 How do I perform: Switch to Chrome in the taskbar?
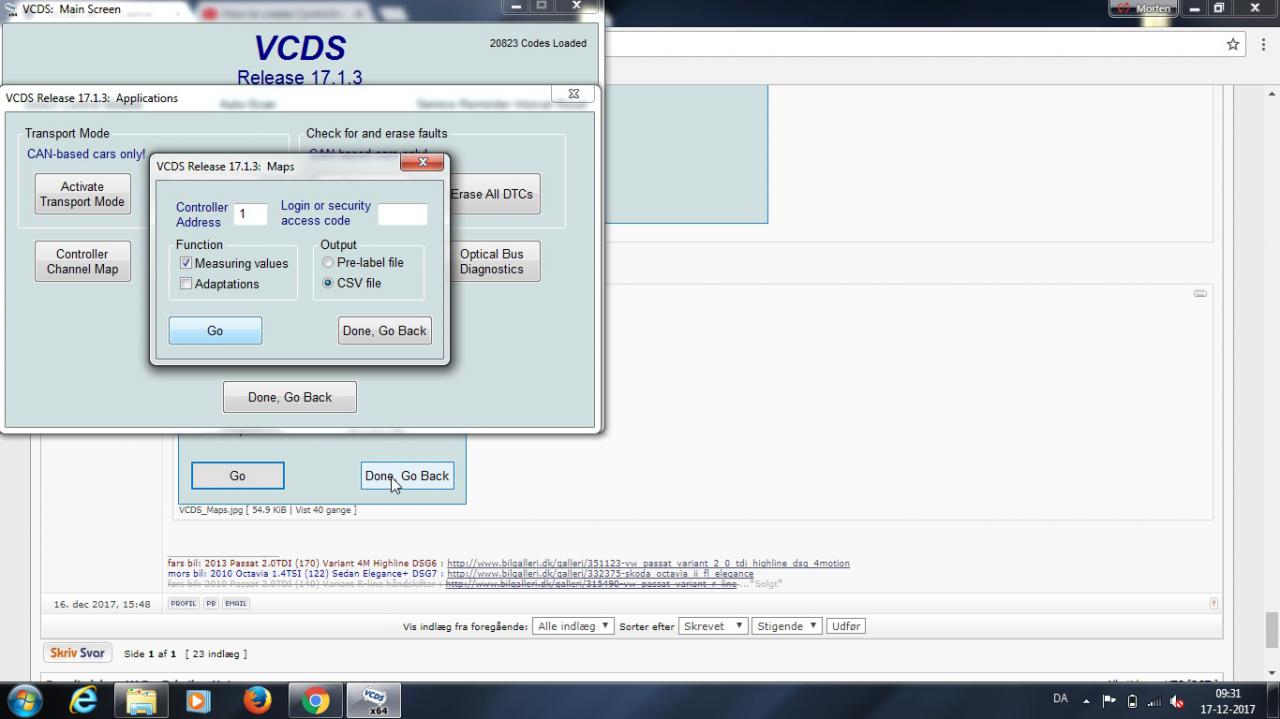pos(316,700)
